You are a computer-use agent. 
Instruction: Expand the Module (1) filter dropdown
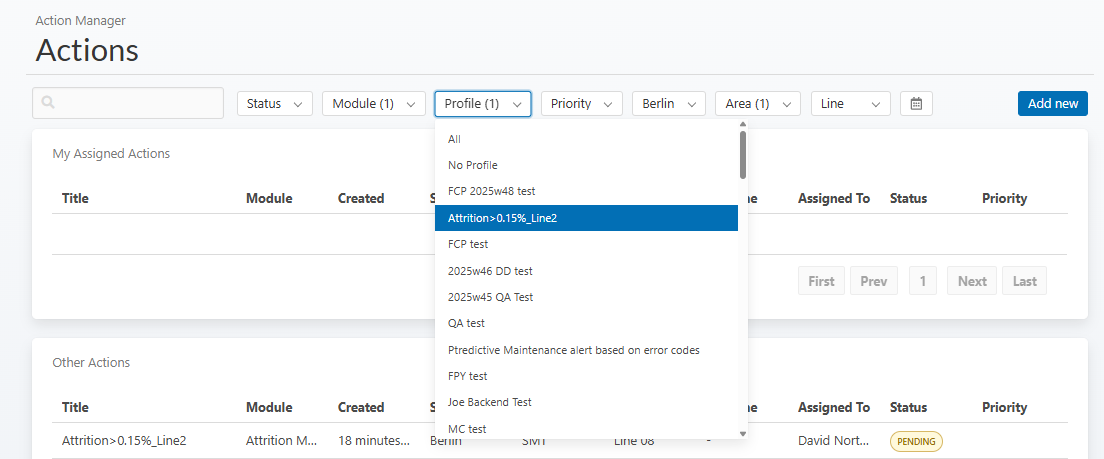(x=373, y=104)
